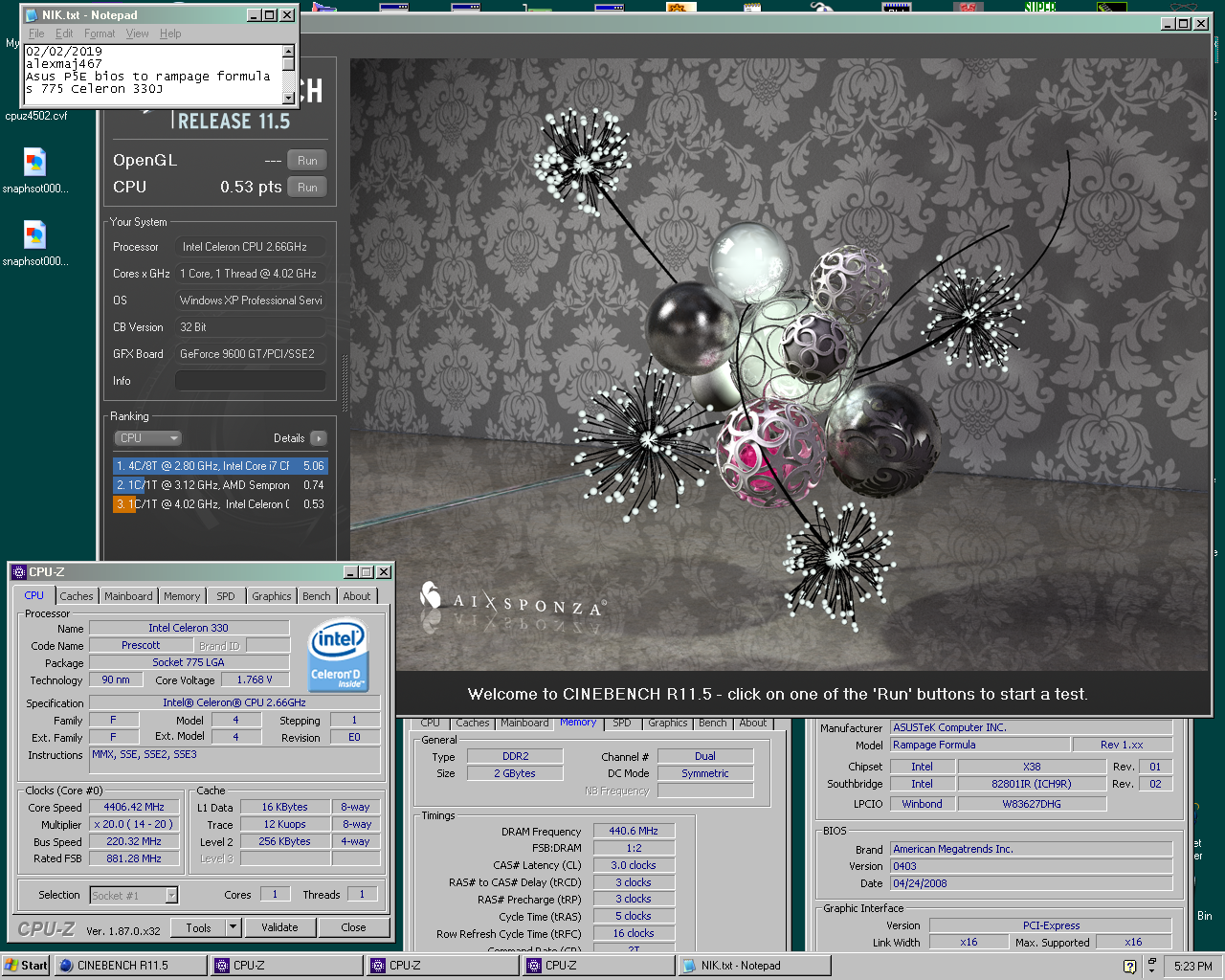Viewport: 1225px width, 980px height.
Task: Select the cpuz4502.cvf desktop file
Action: pos(36,116)
